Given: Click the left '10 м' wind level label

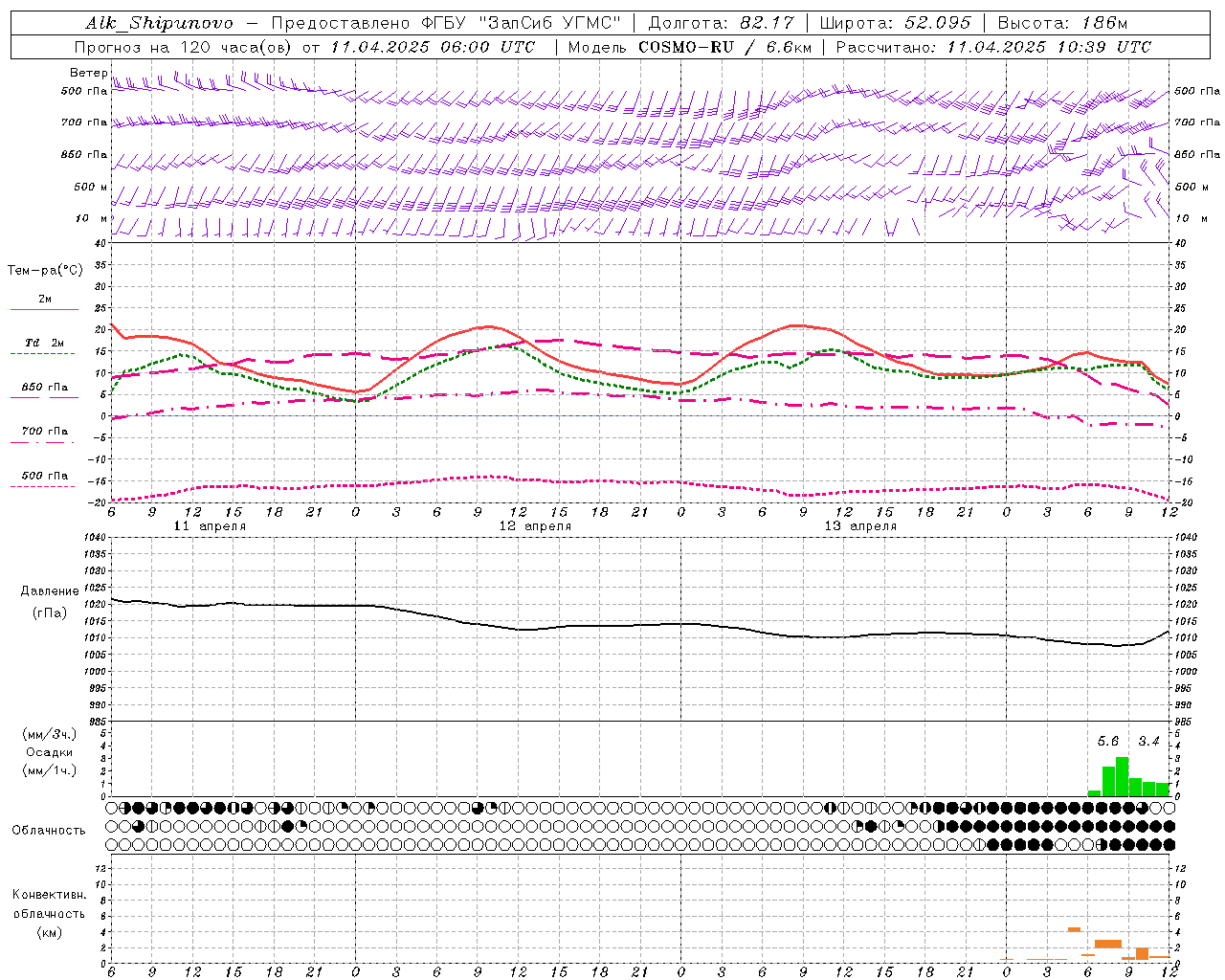Looking at the screenshot, I should (92, 218).
